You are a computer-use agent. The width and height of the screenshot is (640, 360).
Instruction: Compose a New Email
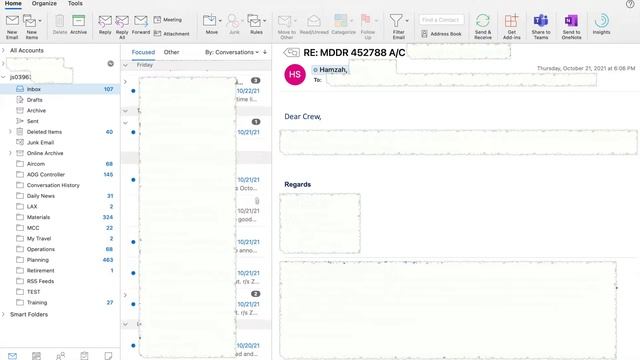[12, 27]
